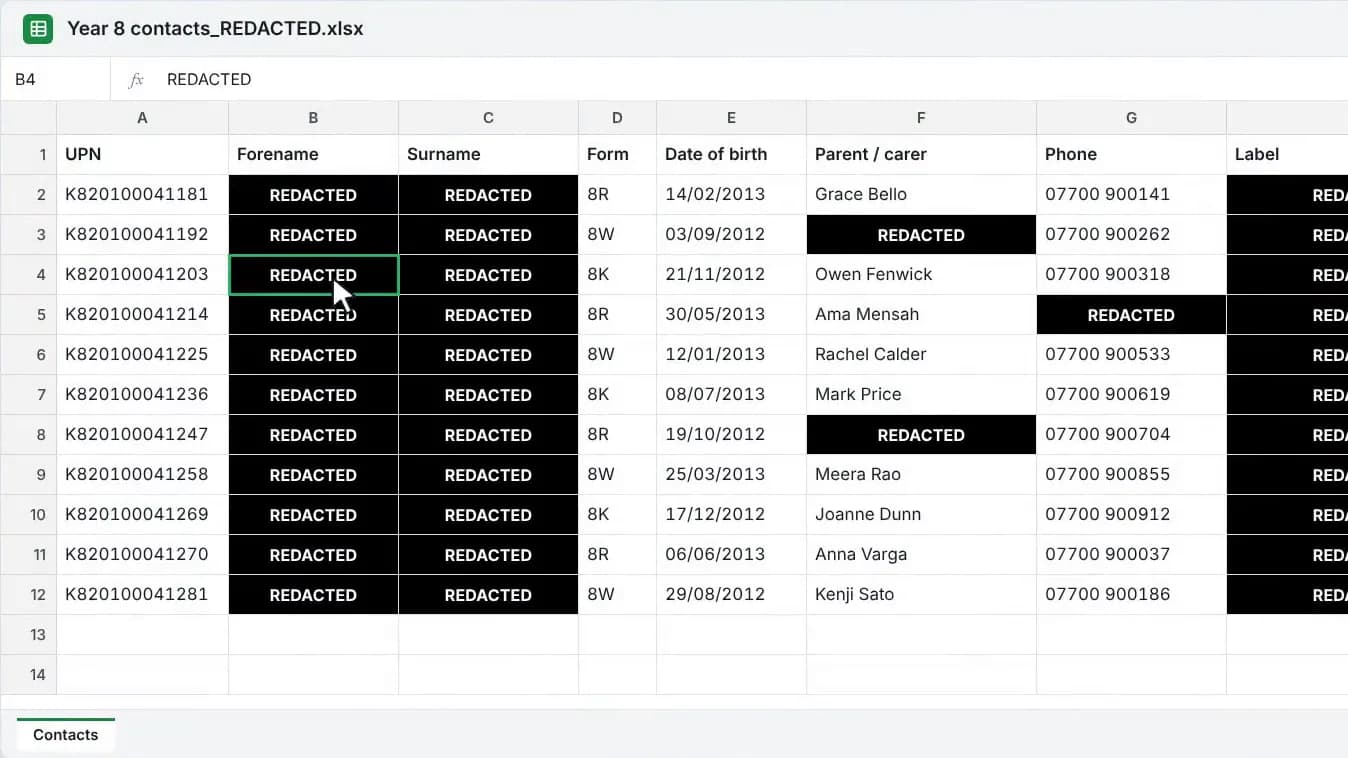This screenshot has height=758, width=1348.
Task: Select date of birth cell 14/02/2013
Action: [x=731, y=195]
